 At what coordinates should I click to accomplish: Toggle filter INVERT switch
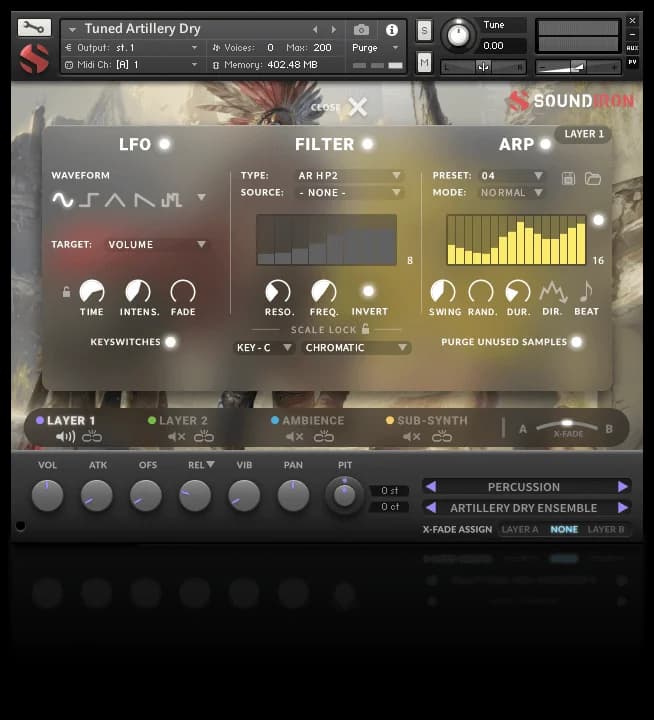368,291
